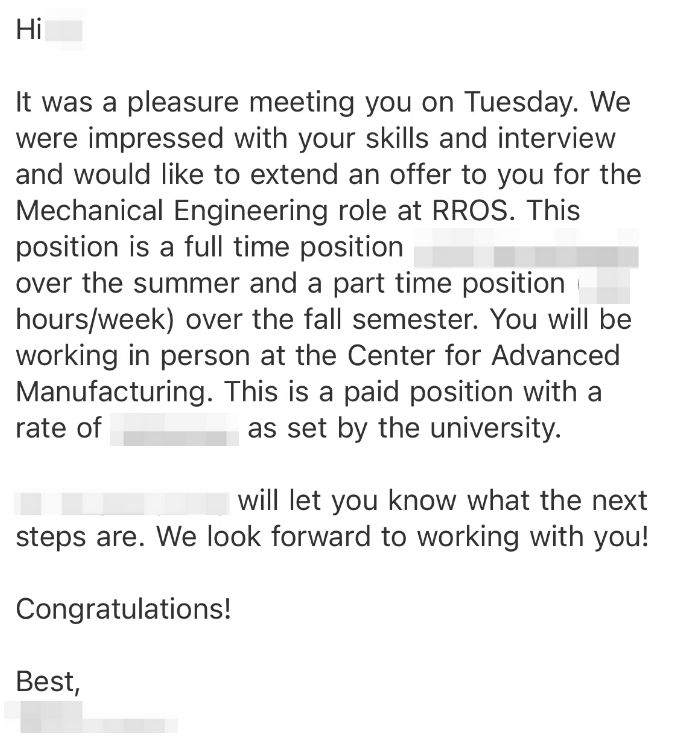
Task: Click the phrase steps are
Action: (80, 537)
